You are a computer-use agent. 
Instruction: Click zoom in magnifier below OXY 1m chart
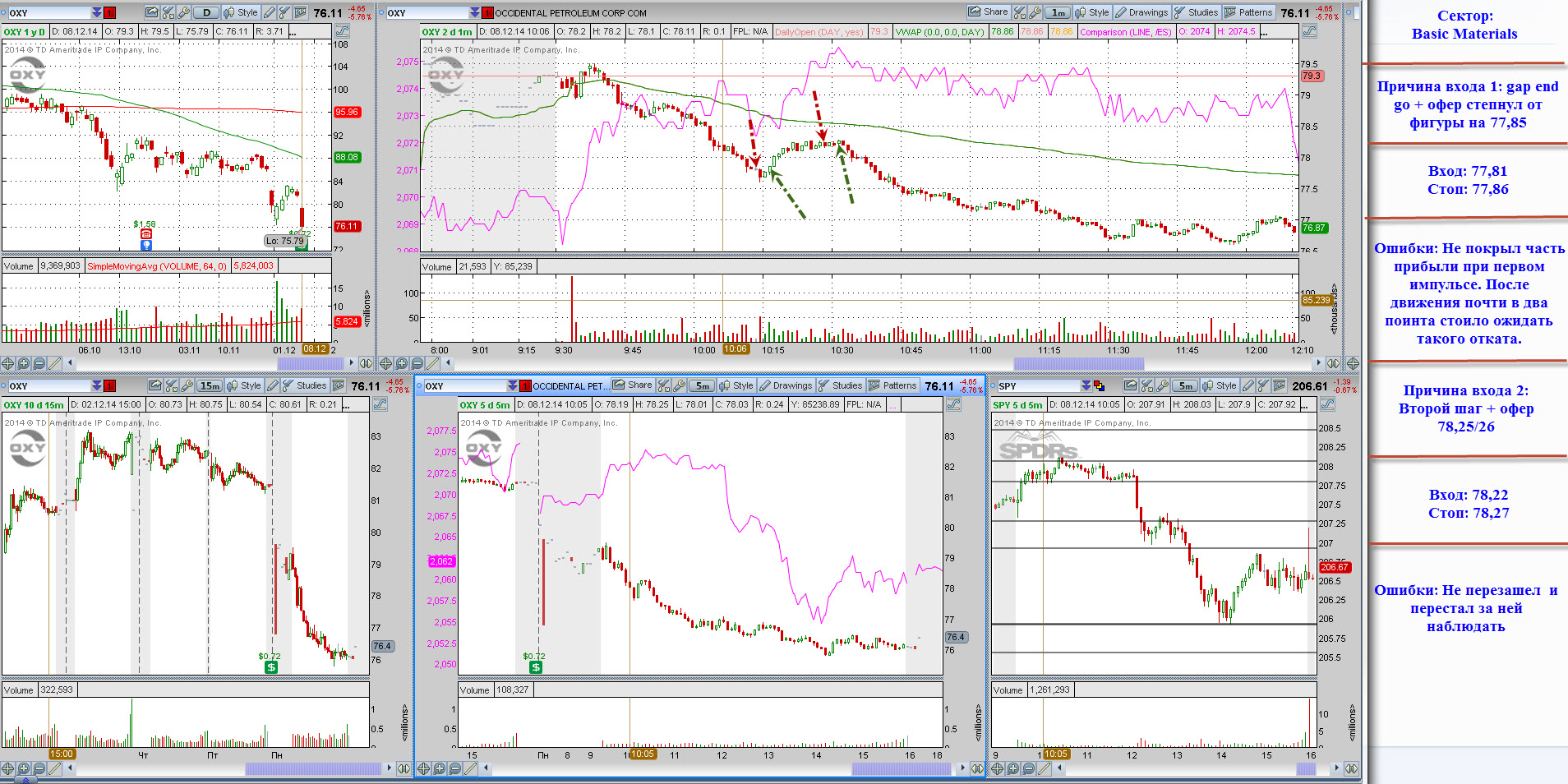coord(402,362)
